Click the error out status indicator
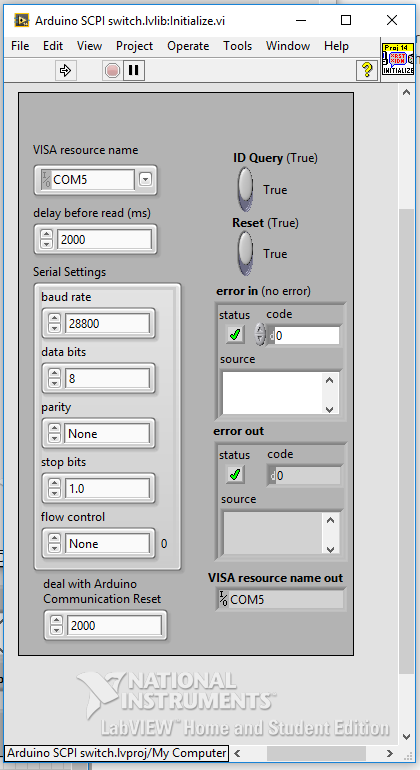This screenshot has height=770, width=420. [x=235, y=474]
